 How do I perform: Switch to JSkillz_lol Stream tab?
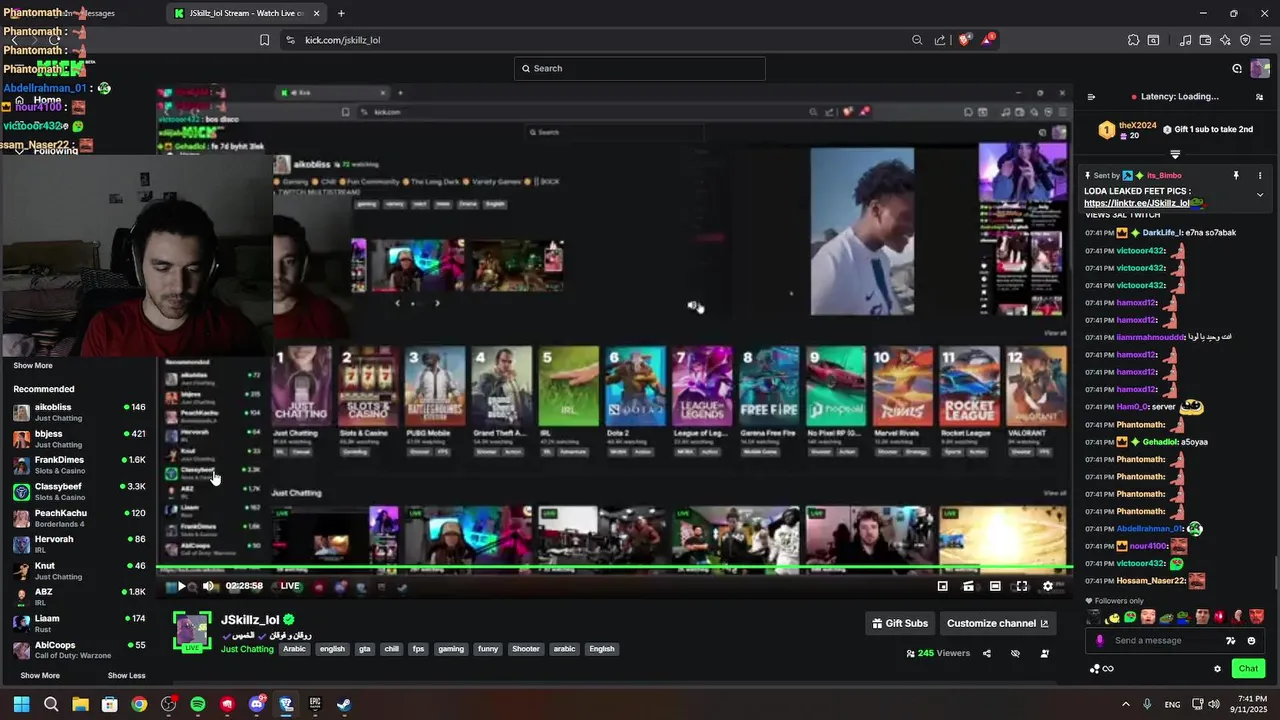coord(248,13)
